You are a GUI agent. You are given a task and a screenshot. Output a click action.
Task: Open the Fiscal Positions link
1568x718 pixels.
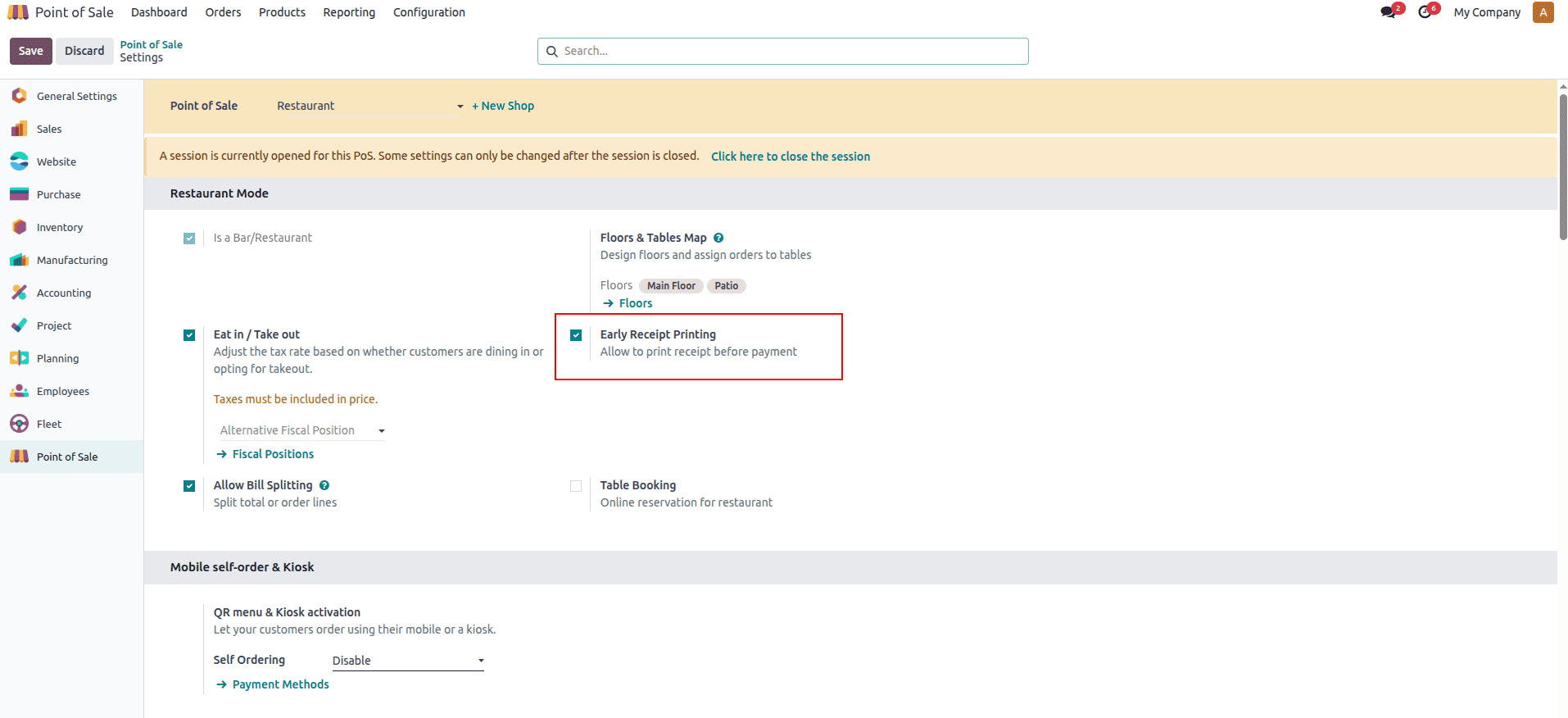click(265, 454)
